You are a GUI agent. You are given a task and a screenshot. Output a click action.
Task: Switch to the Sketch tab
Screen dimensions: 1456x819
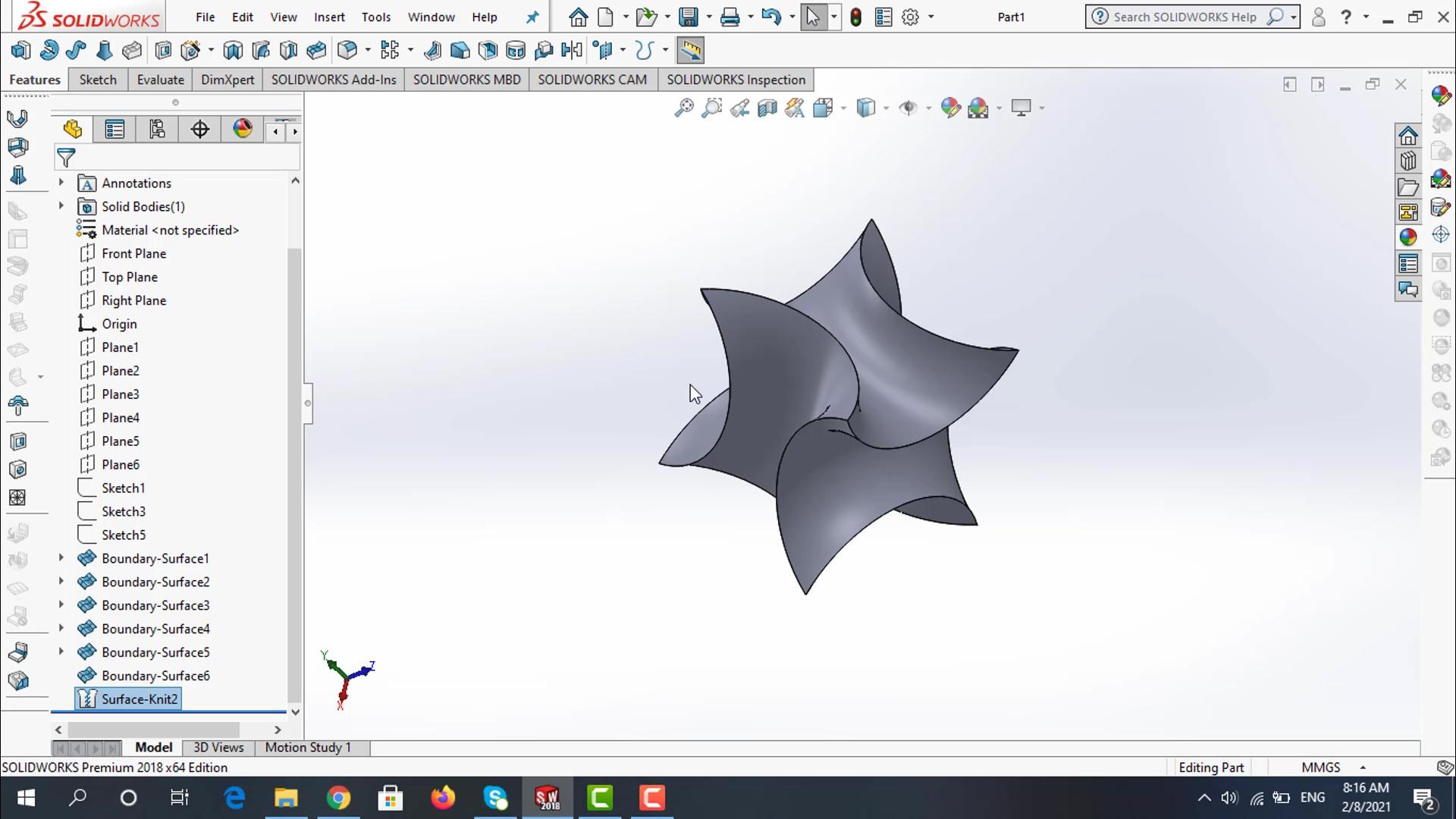(x=97, y=79)
